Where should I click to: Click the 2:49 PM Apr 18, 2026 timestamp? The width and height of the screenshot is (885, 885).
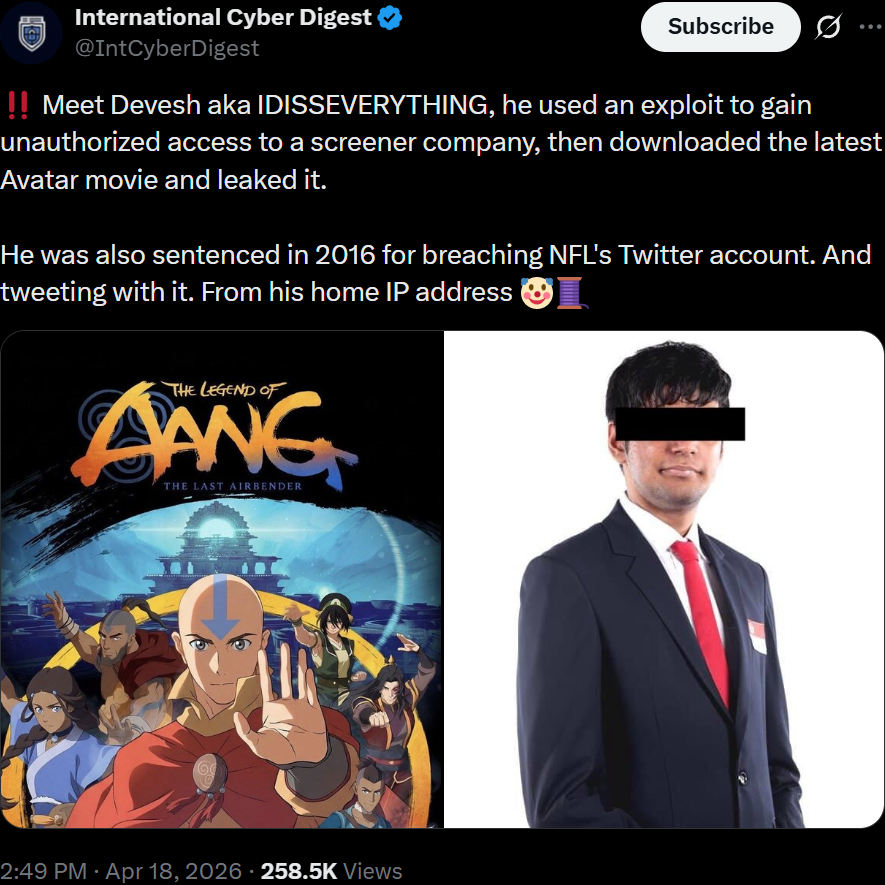tap(121, 871)
